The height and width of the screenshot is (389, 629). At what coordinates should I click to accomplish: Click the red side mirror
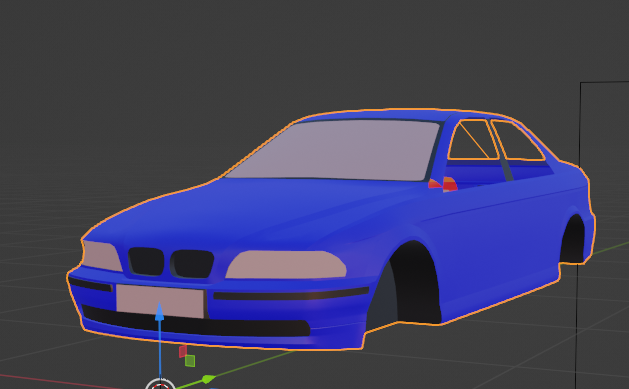coord(444,184)
